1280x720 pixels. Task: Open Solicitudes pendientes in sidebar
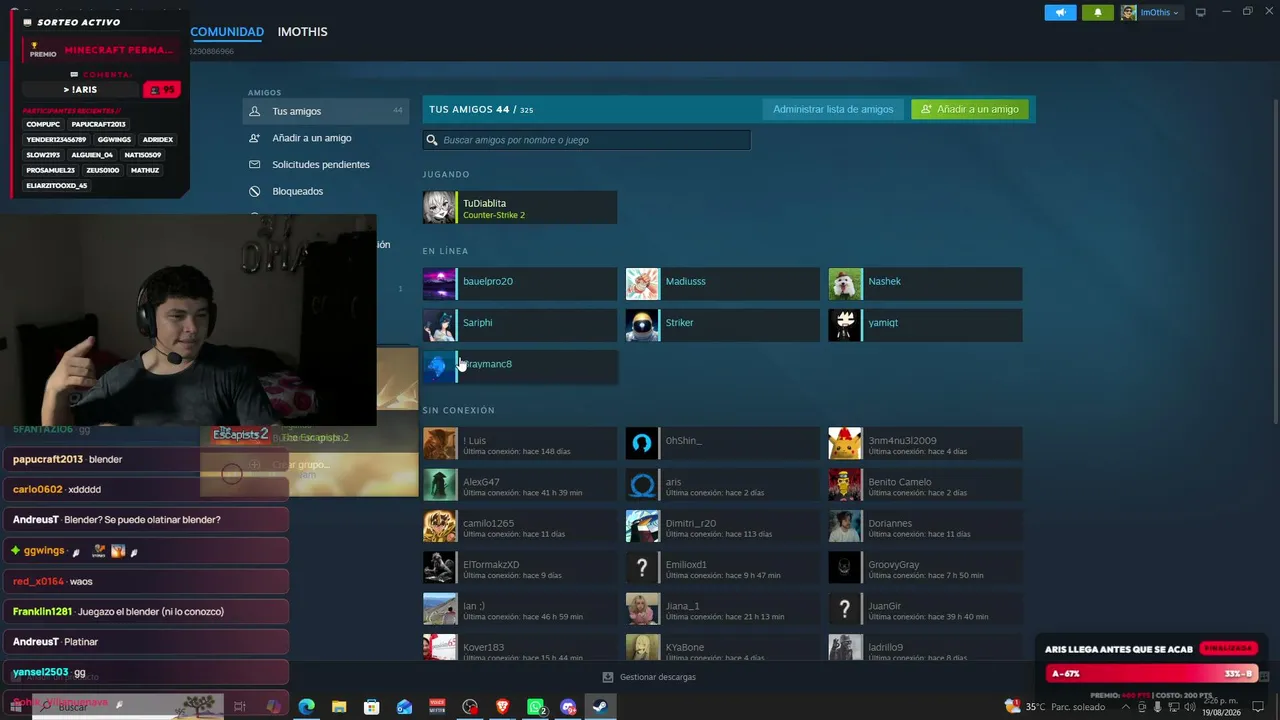coord(325,164)
